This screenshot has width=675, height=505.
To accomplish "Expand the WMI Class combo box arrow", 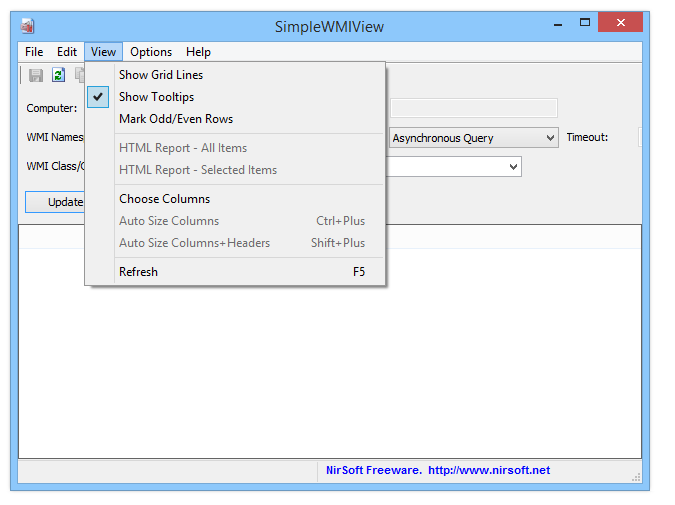I will pyautogui.click(x=513, y=167).
